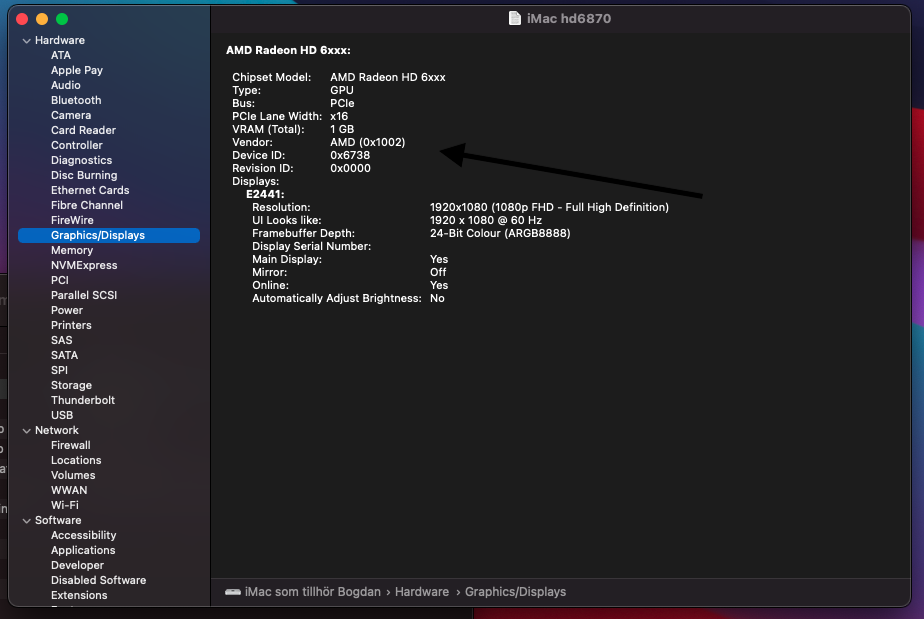
Task: Select Controller in the sidebar
Action: [77, 145]
